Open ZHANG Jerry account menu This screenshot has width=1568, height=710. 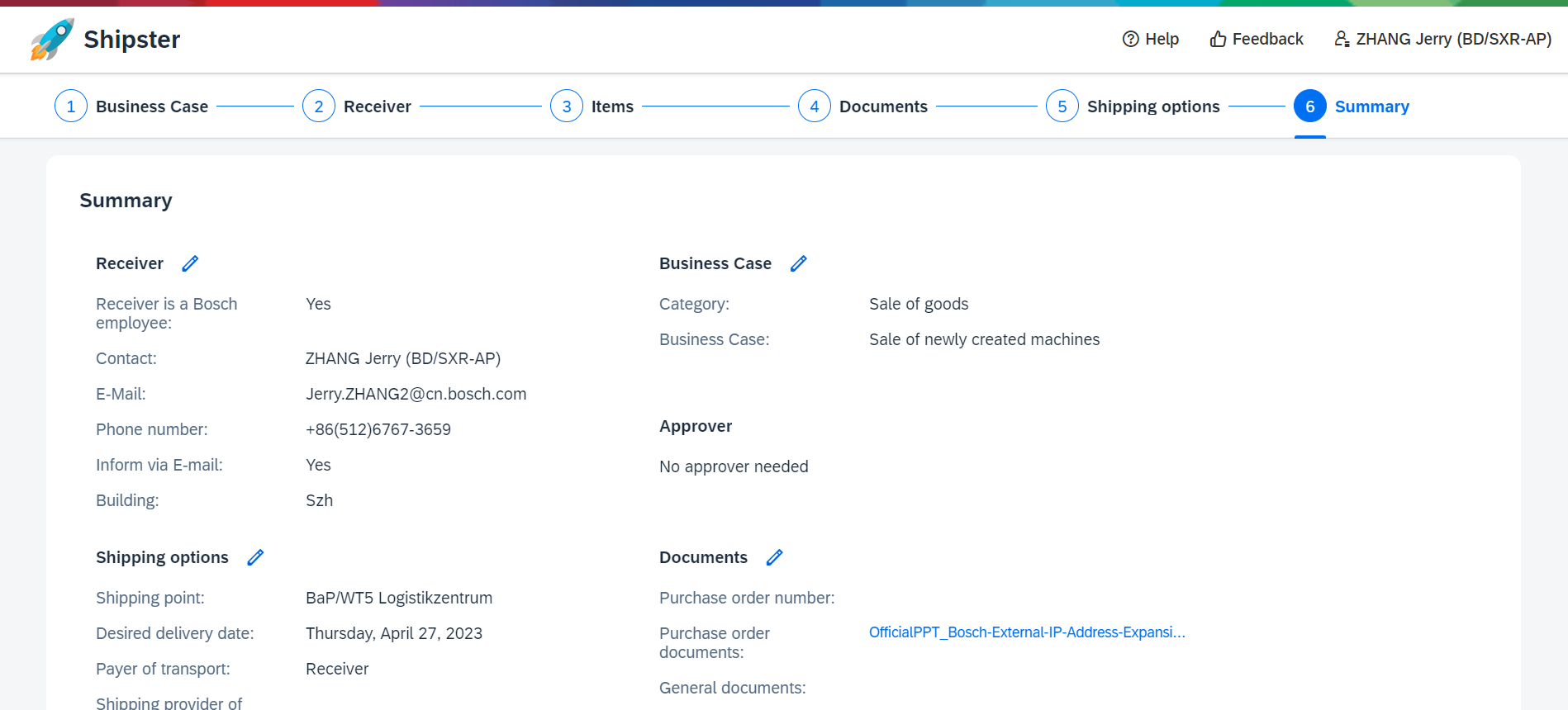pyautogui.click(x=1453, y=39)
